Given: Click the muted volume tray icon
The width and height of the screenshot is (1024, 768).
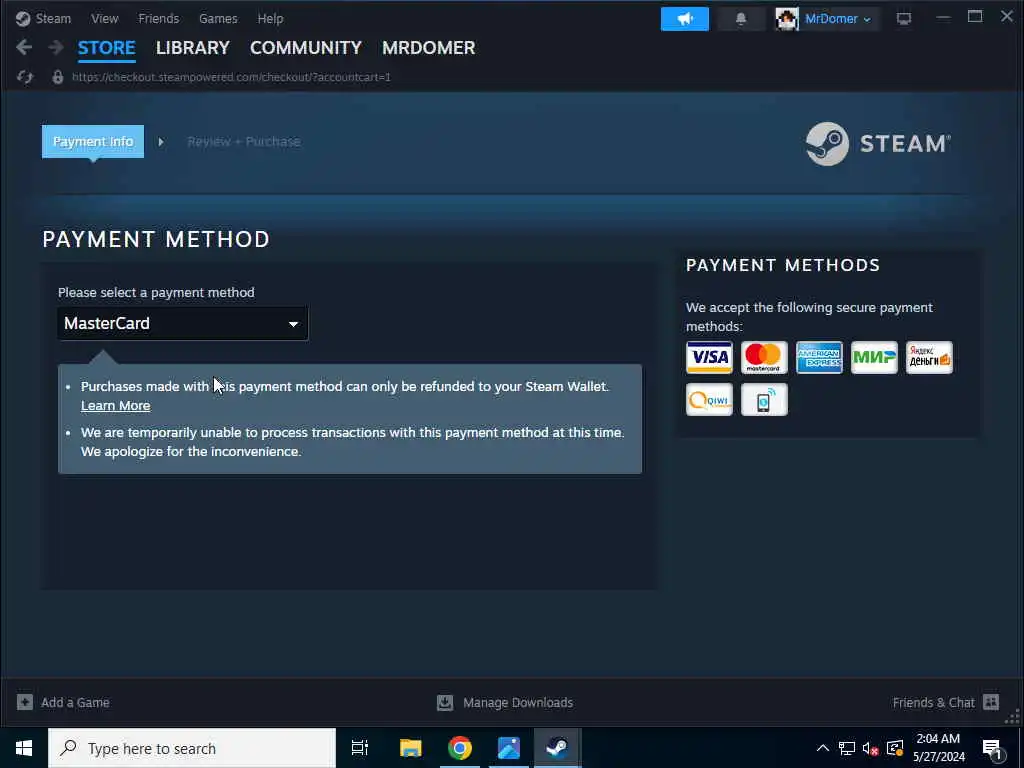Looking at the screenshot, I should click(871, 748).
